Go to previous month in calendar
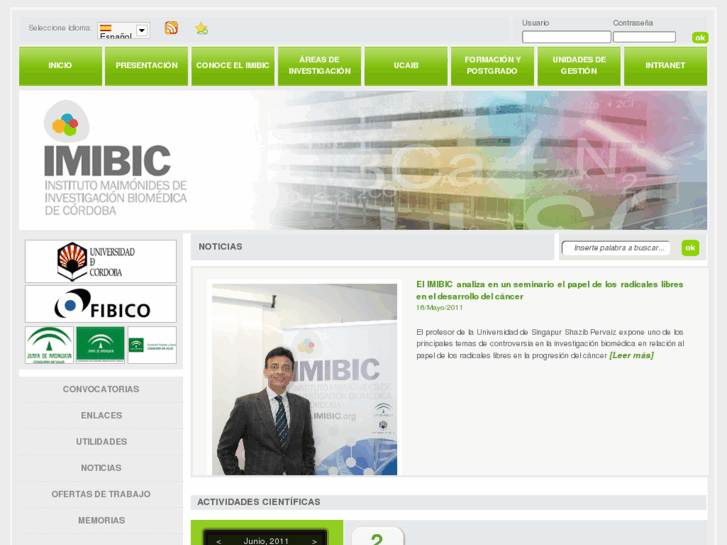This screenshot has width=727, height=545. coord(218,541)
